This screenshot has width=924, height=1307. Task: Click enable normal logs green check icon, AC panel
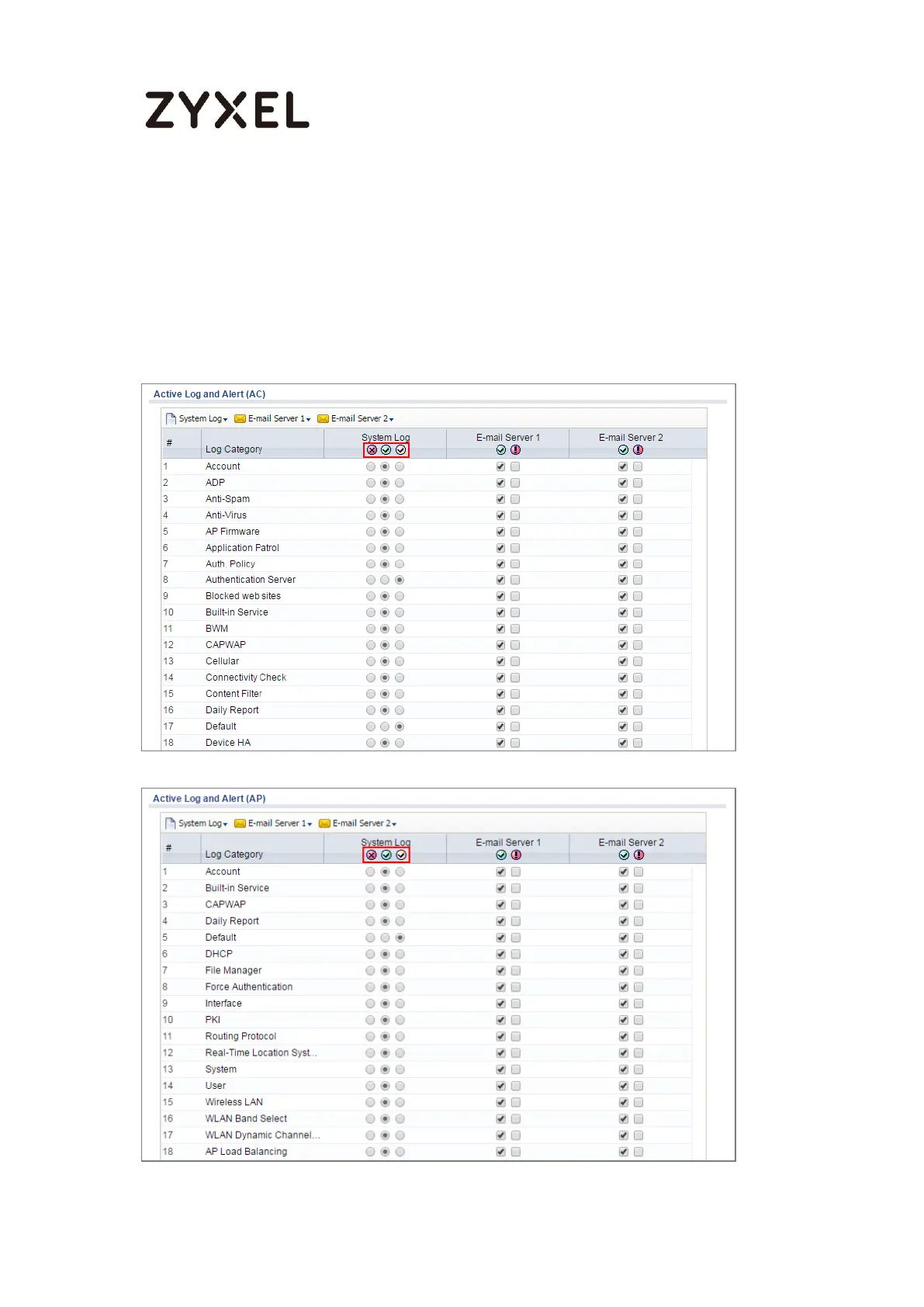[x=386, y=450]
